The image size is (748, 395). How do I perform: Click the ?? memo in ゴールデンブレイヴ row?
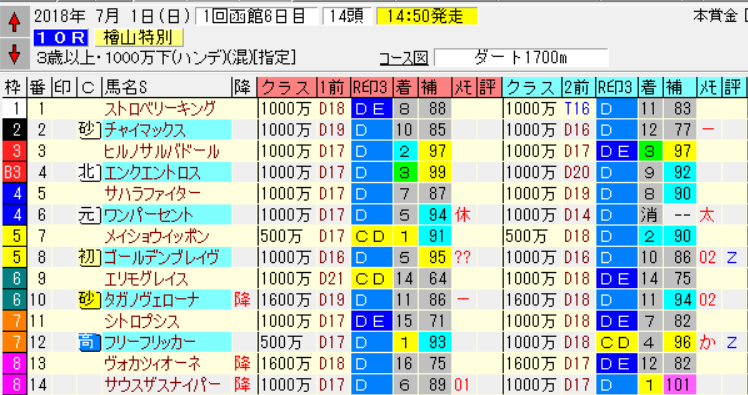tap(463, 257)
